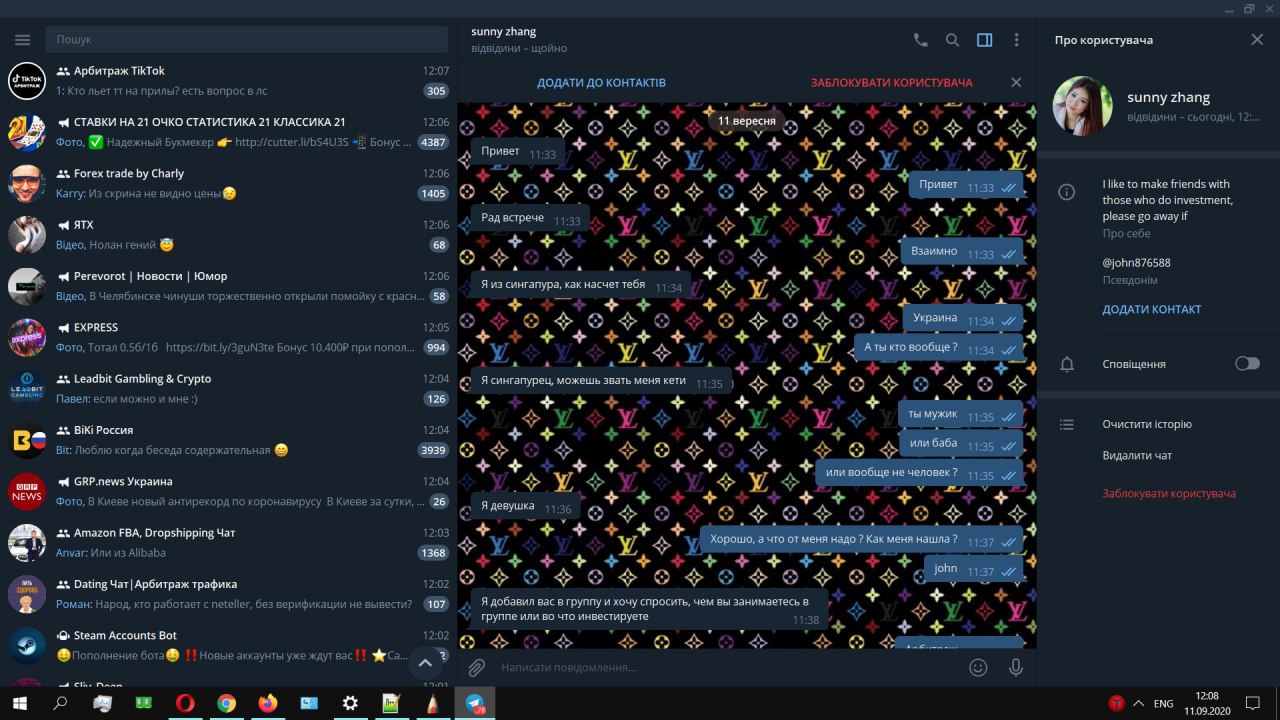Open the СТАВКИ НА 21 ОЧКО channel
This screenshot has width=1280, height=720.
coord(228,132)
